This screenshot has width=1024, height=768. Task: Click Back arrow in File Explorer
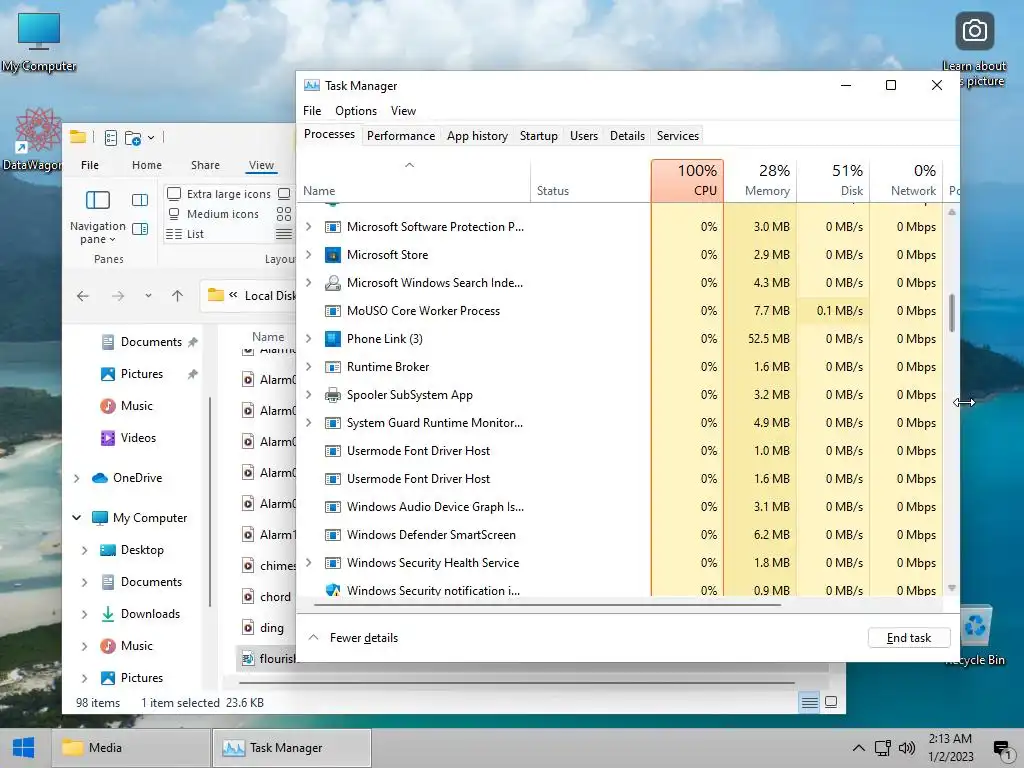(83, 296)
